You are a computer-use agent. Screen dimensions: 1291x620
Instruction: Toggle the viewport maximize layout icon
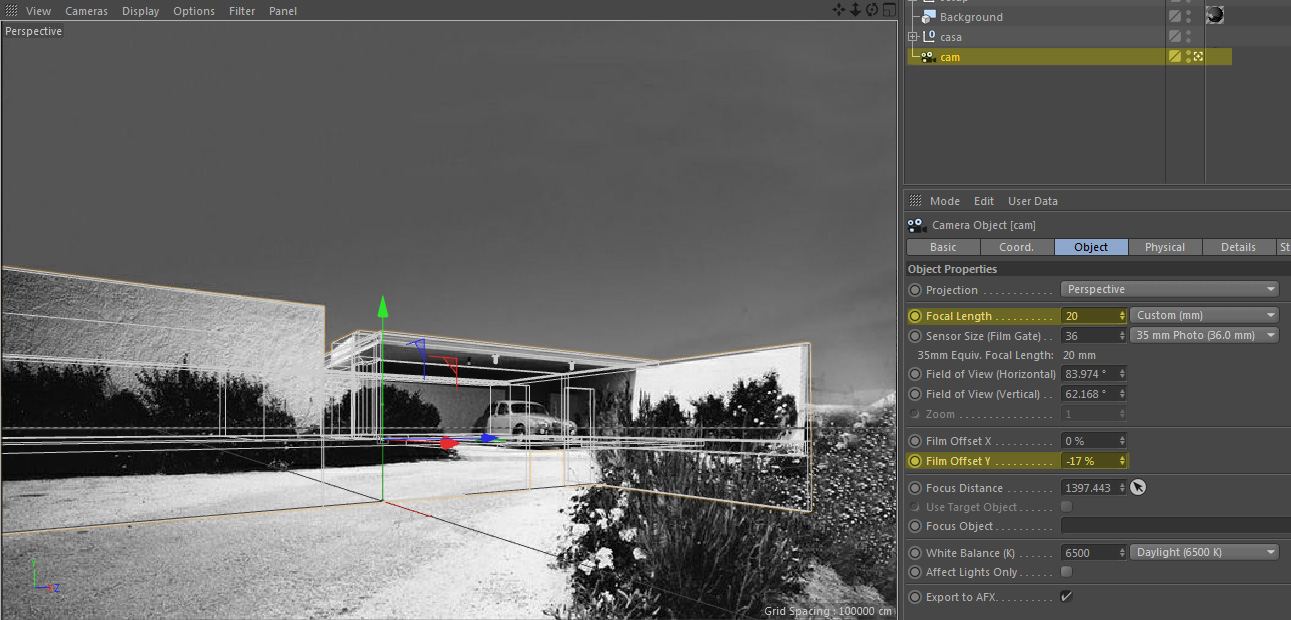coord(888,10)
